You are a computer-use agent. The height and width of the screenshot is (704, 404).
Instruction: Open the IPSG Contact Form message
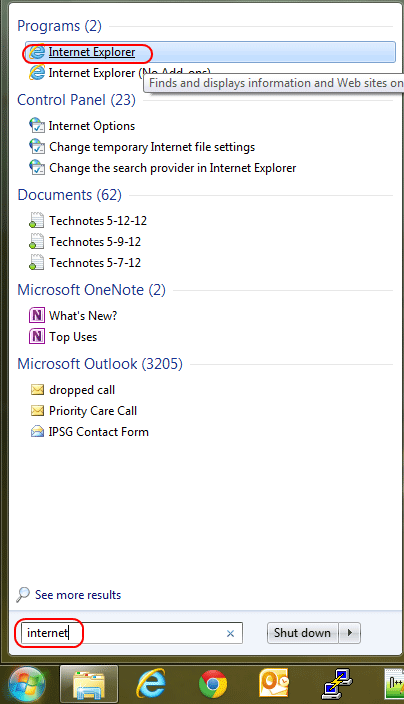[98, 432]
